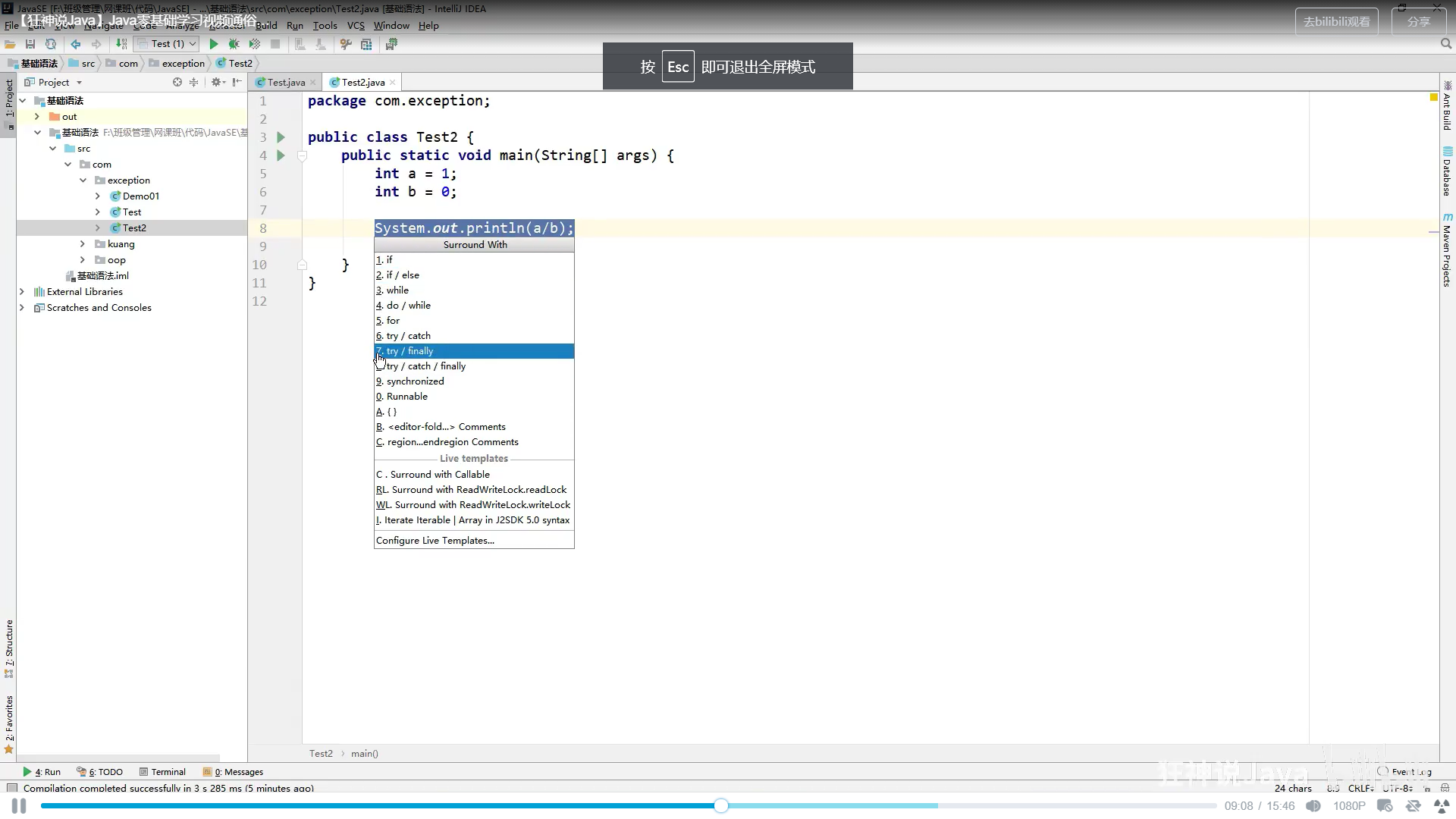
Task: Select try / catch / finally option
Action: pos(425,366)
